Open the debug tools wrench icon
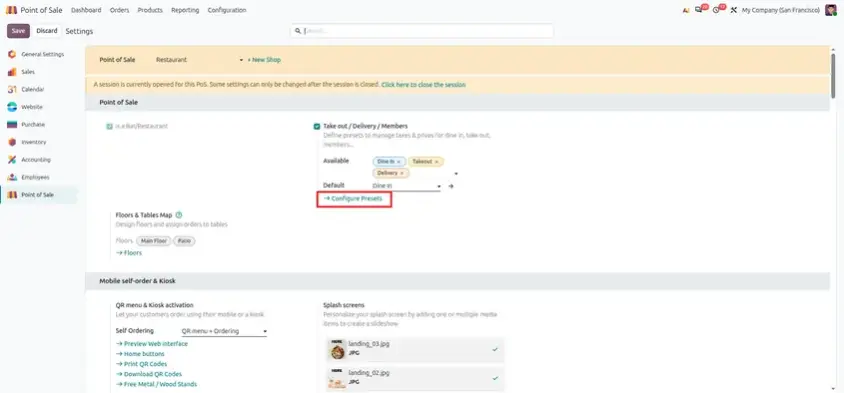Image resolution: width=844 pixels, height=393 pixels. tap(733, 10)
